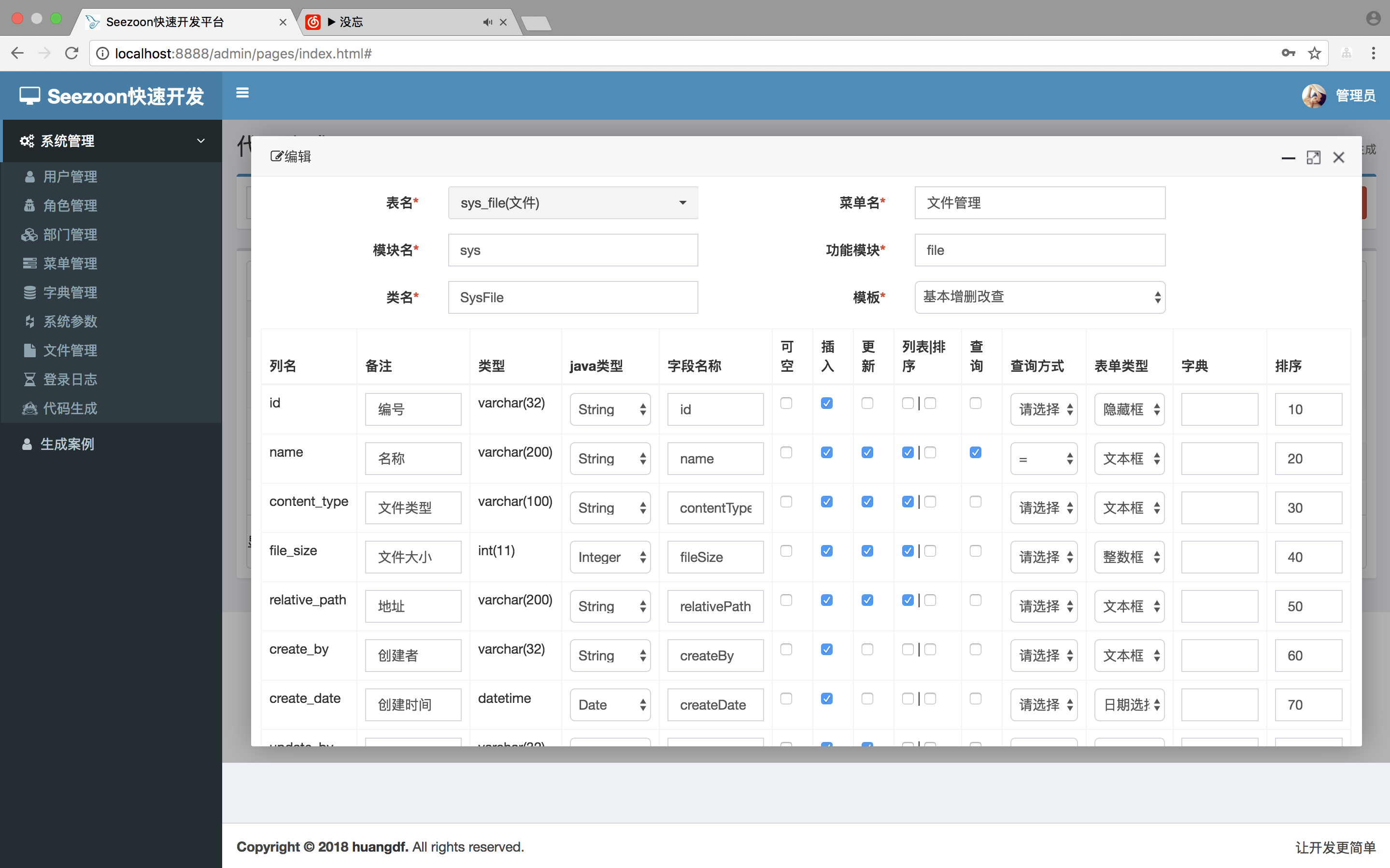Open java类型 Date dropdown for create_date
Viewport: 1390px width, 868px height.
(x=610, y=704)
